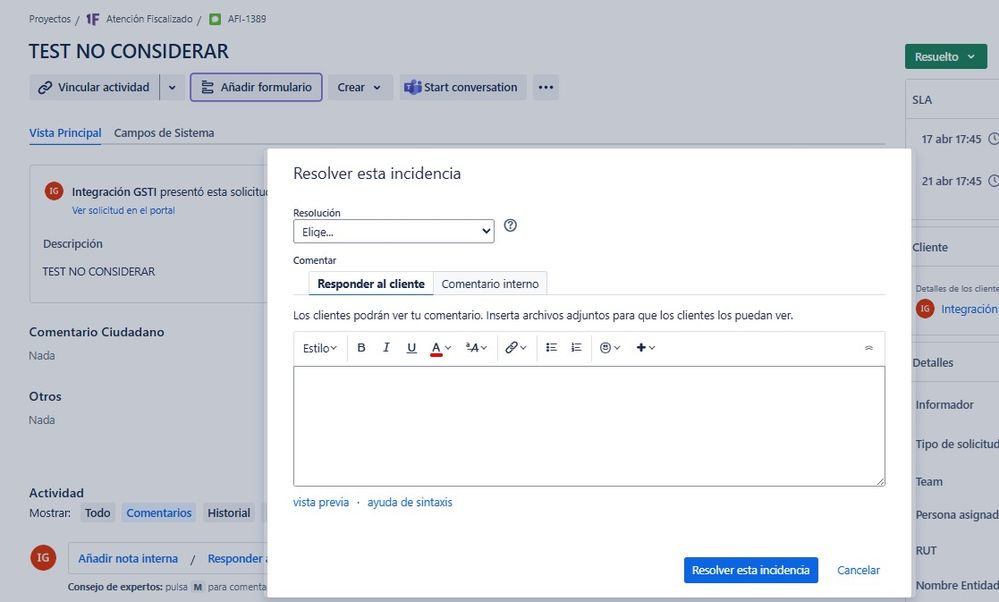This screenshot has width=999, height=602.
Task: Click the Resolución help icon
Action: pos(510,226)
